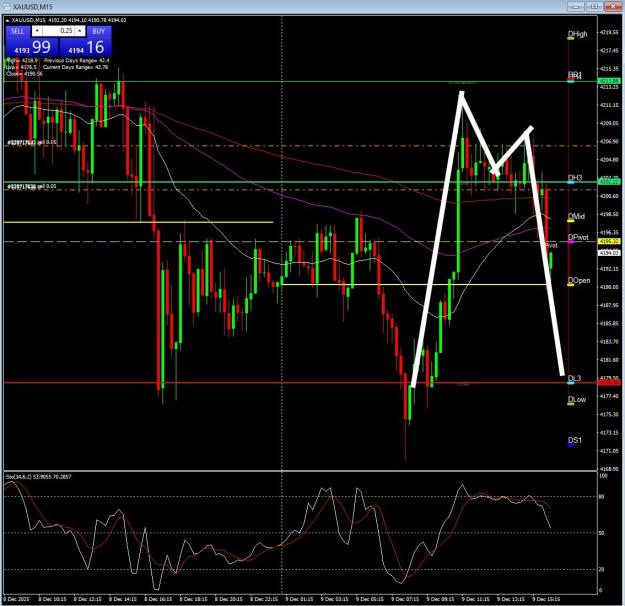Click the XAUUSD chart window icon
Image resolution: width=625 pixels, height=606 pixels.
(7, 7)
